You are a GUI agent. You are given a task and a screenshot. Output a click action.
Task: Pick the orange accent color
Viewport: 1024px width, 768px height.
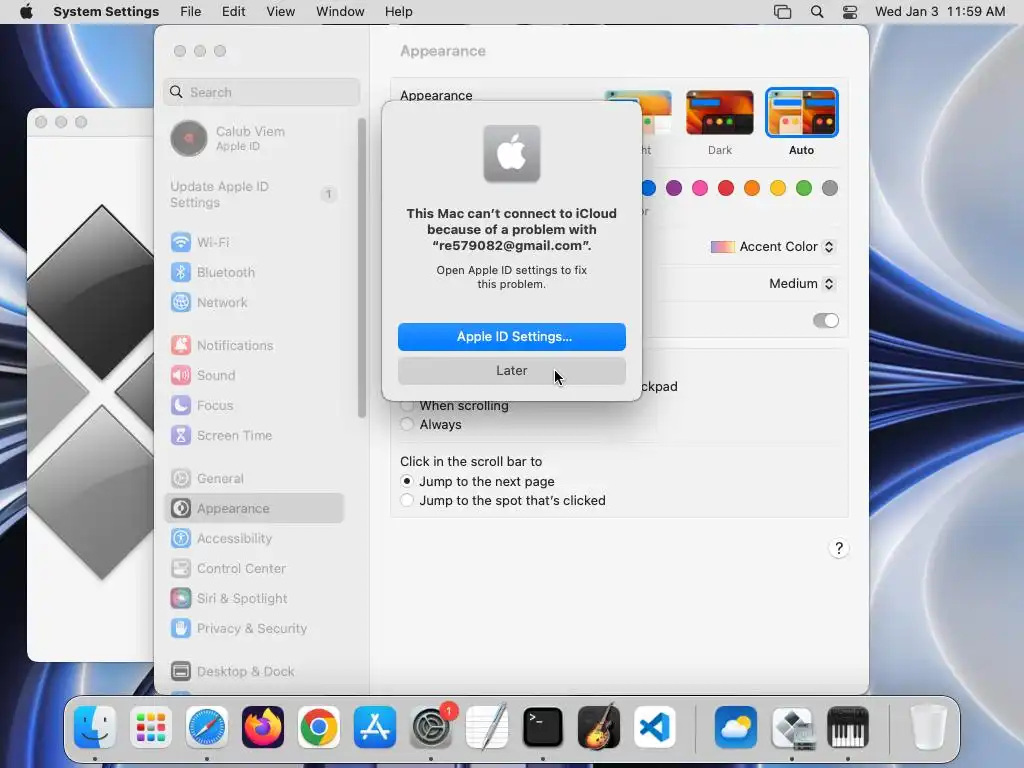[x=752, y=188]
